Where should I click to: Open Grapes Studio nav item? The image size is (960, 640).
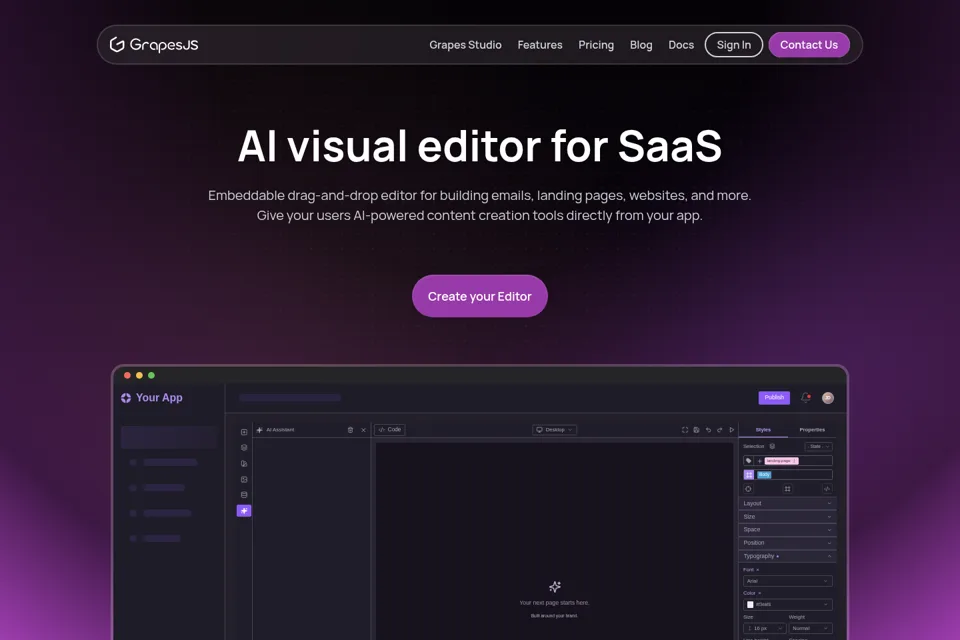tap(465, 45)
